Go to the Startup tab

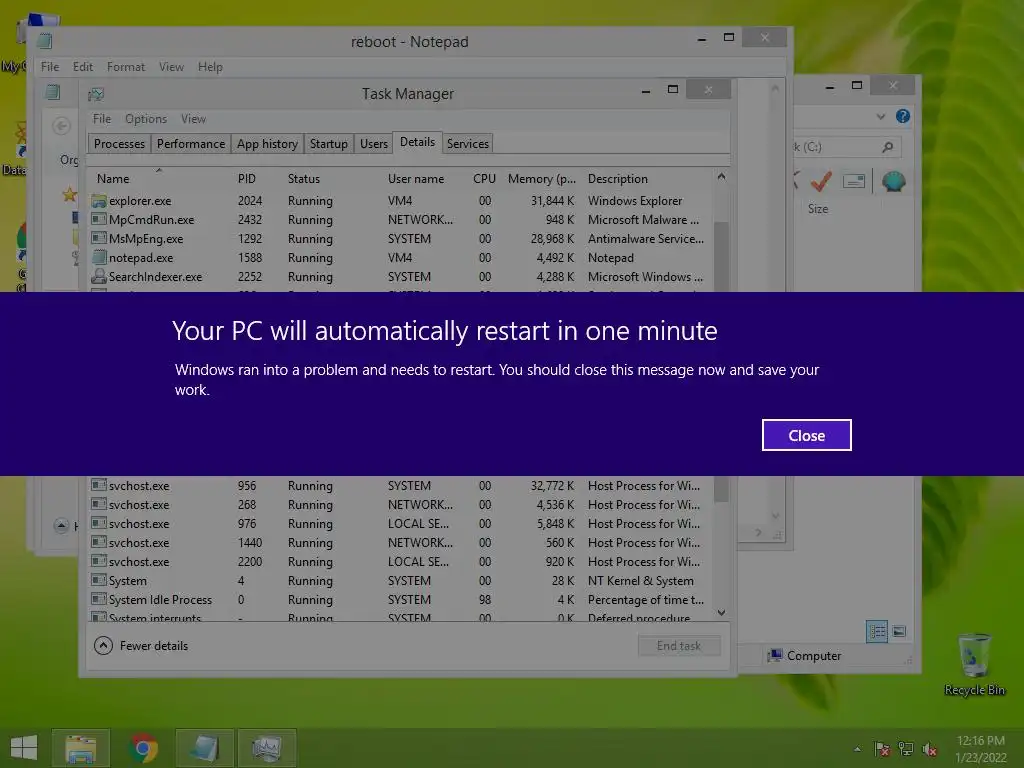click(x=328, y=144)
